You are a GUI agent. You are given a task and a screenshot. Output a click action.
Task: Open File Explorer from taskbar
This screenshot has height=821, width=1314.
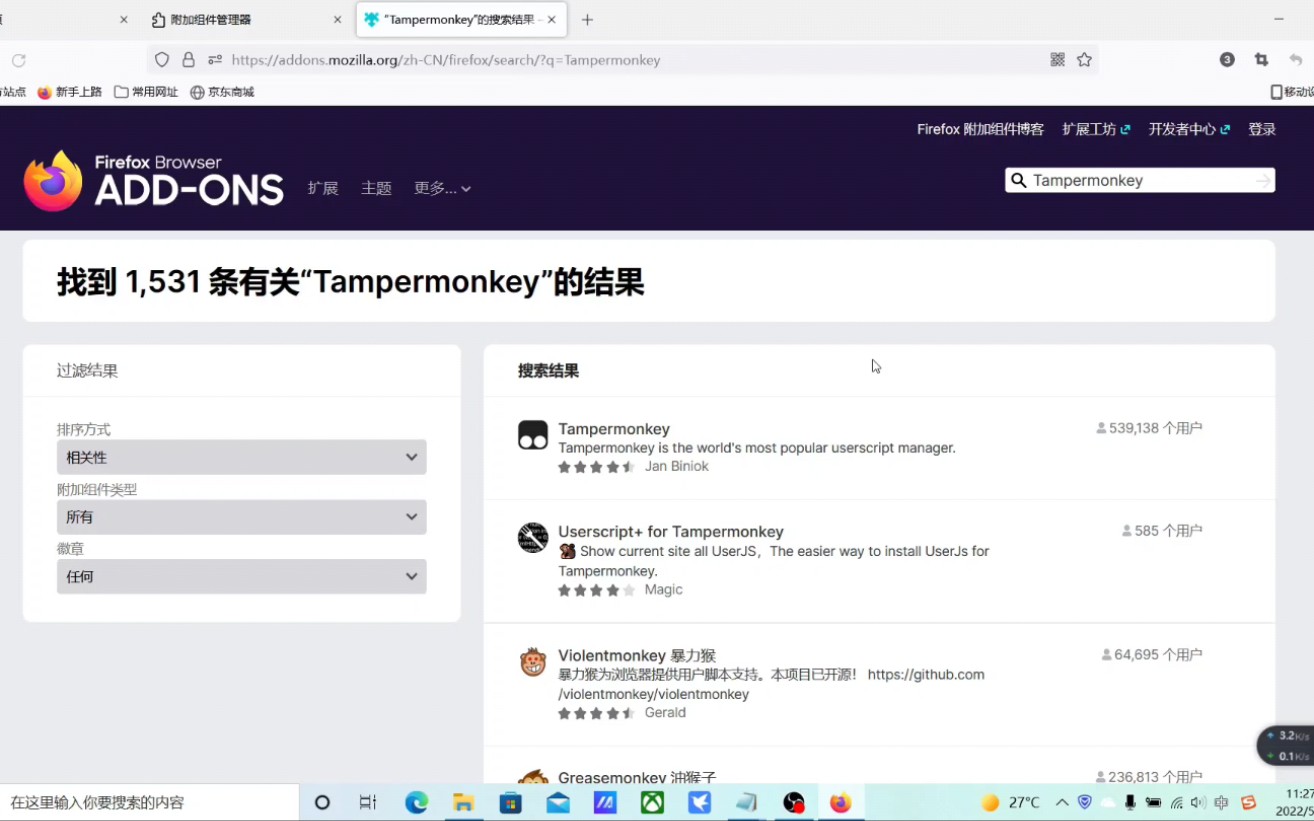click(x=463, y=802)
